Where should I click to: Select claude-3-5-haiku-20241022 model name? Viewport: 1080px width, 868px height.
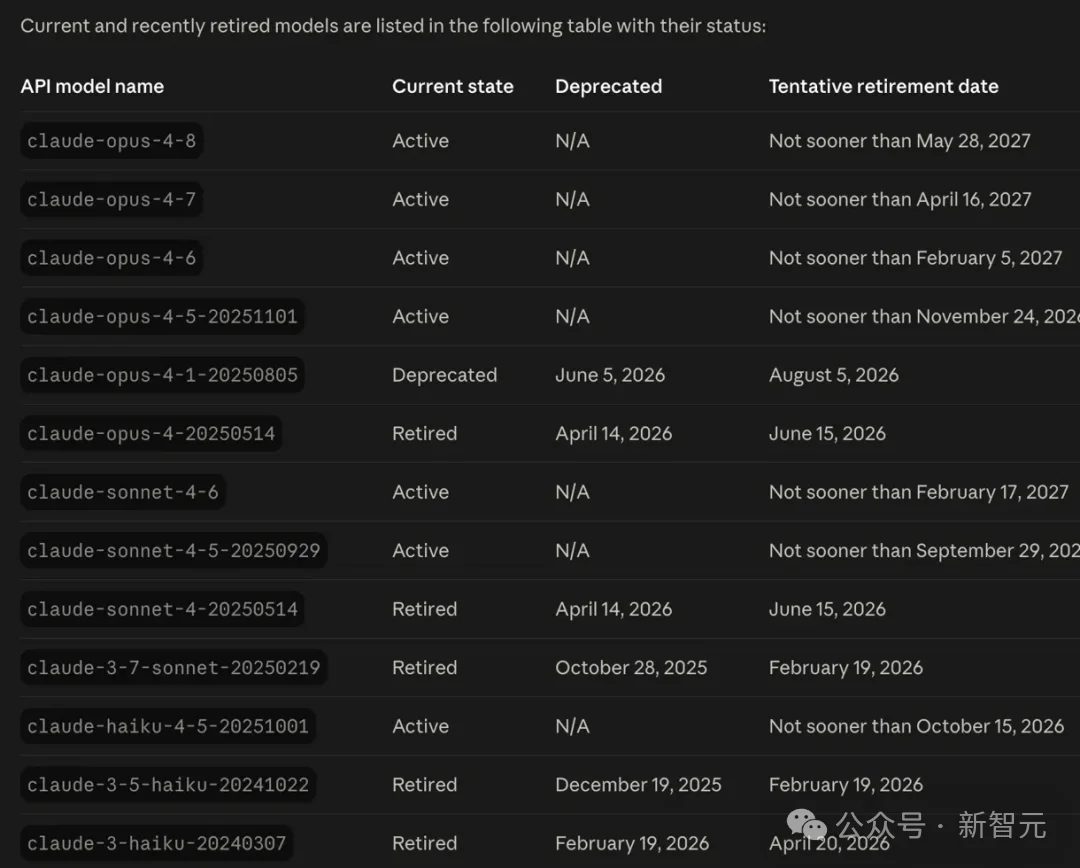(168, 785)
